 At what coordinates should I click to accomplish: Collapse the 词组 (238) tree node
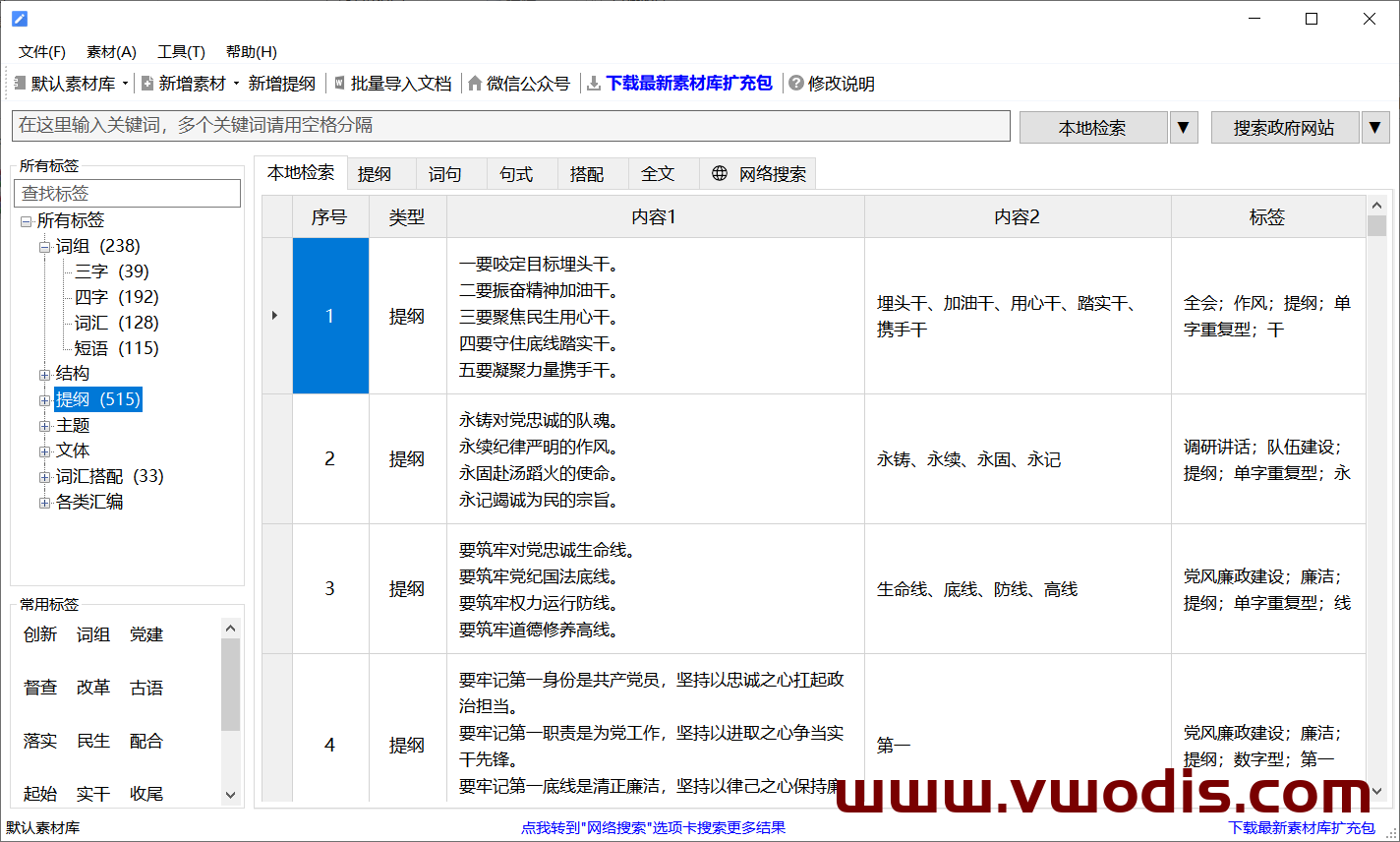pyautogui.click(x=44, y=245)
